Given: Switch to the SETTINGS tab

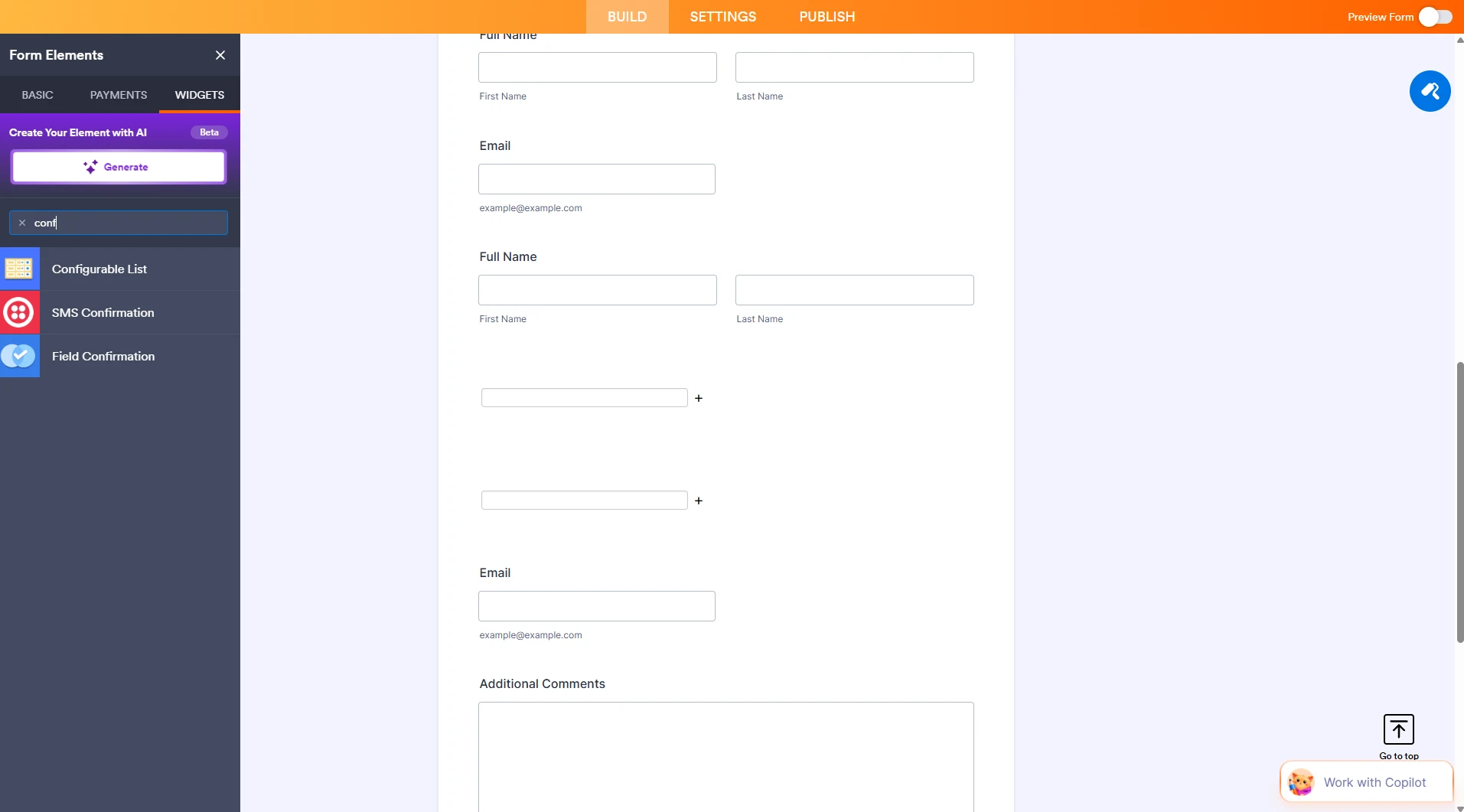Looking at the screenshot, I should coord(722,16).
